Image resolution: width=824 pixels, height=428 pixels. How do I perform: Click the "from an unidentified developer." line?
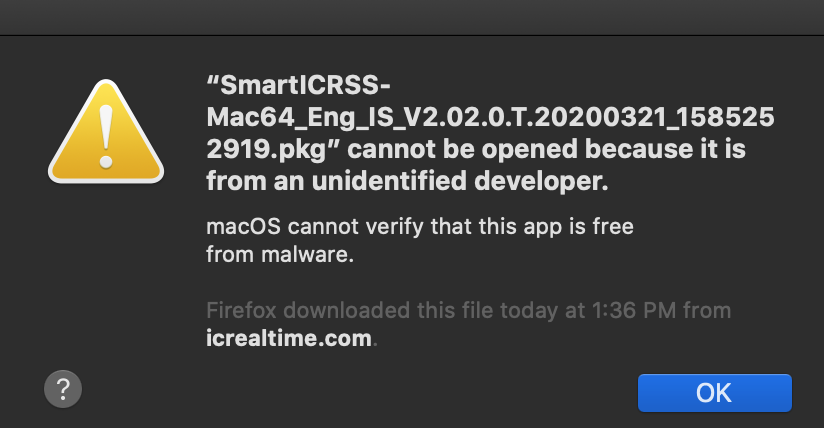pos(407,181)
